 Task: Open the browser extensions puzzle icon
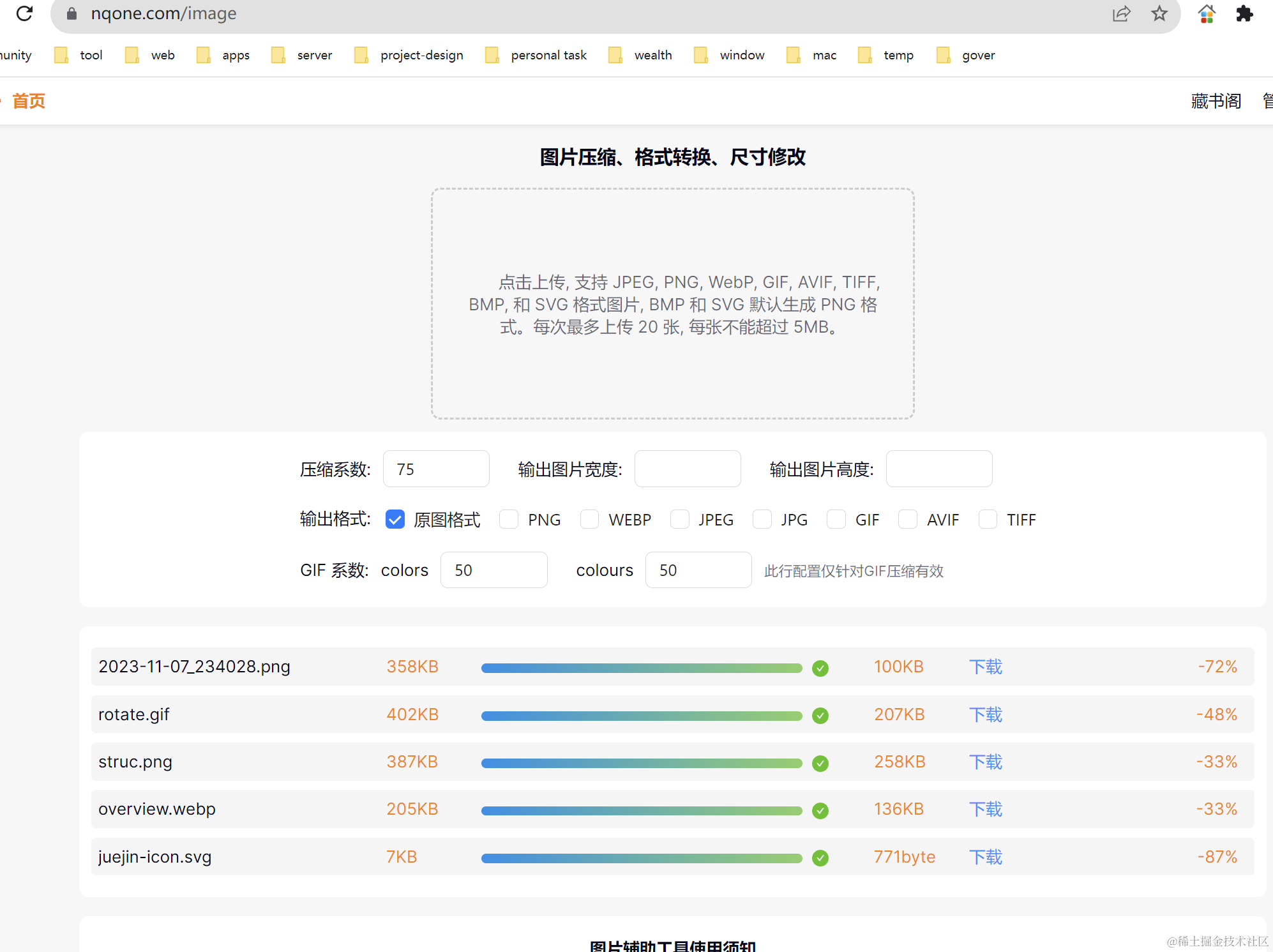tap(1244, 13)
